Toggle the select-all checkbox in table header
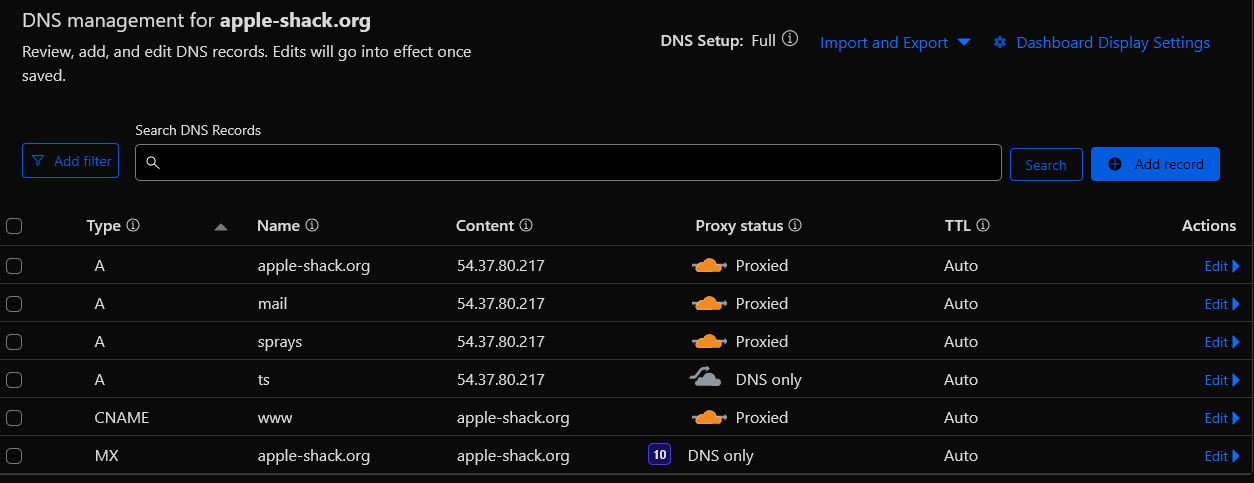 click(14, 226)
